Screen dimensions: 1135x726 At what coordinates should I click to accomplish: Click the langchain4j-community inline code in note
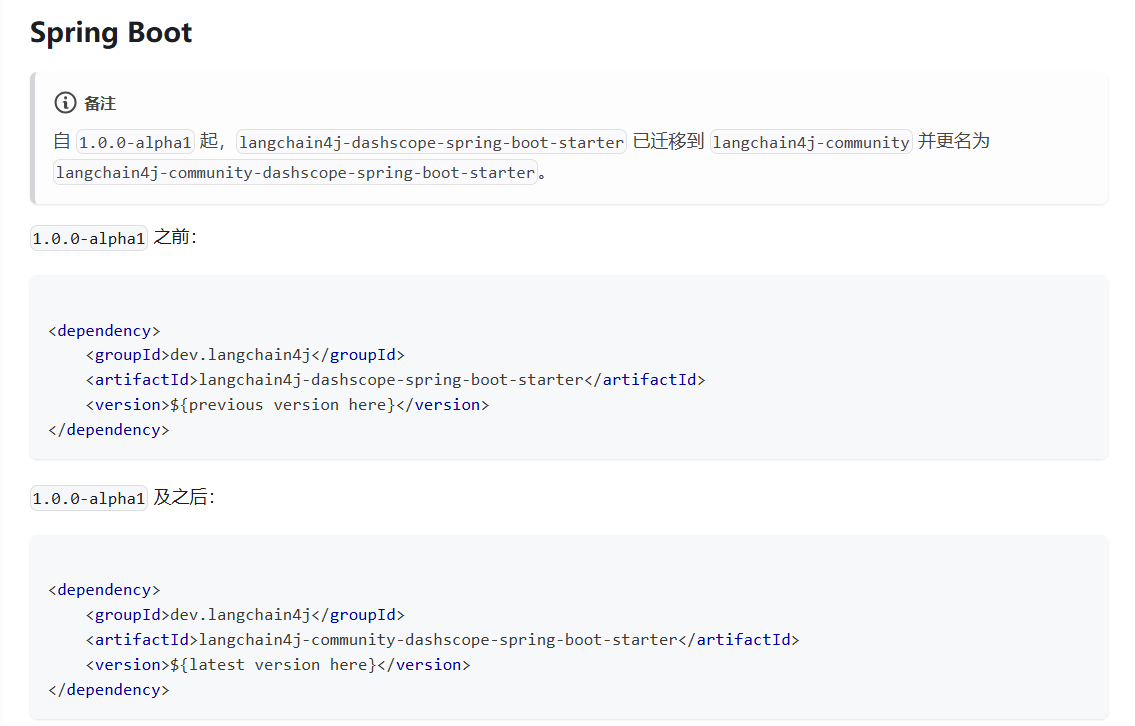[x=810, y=142]
